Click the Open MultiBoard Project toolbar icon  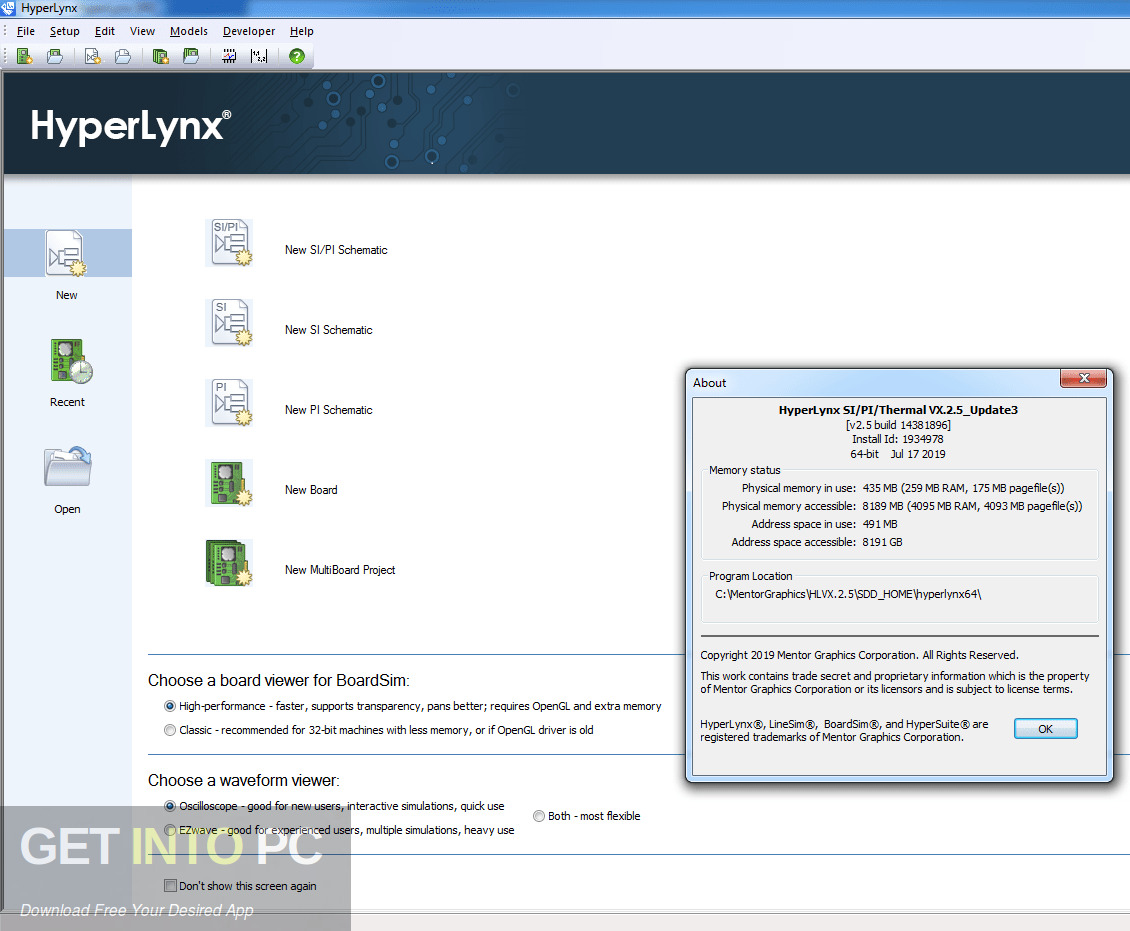[191, 56]
